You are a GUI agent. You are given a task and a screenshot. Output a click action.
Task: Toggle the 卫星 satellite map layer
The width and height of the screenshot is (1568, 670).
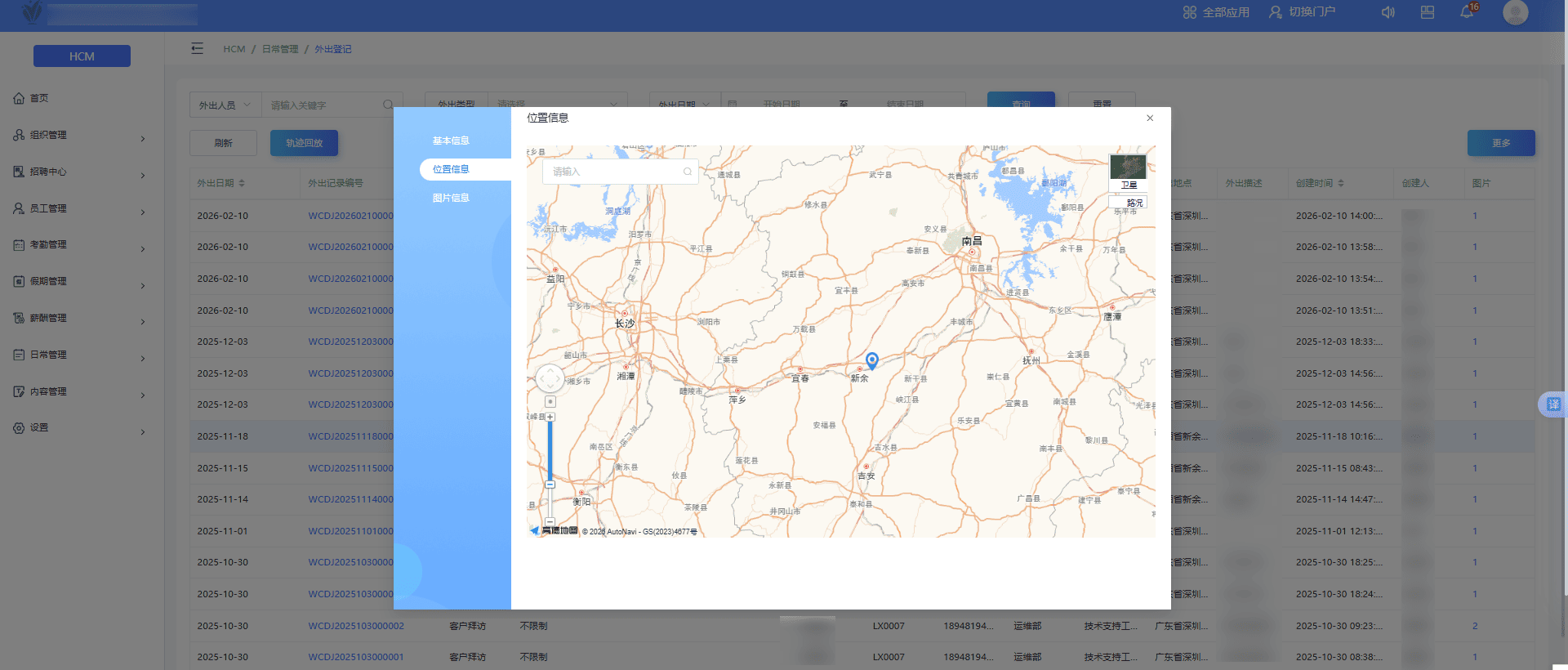(1128, 172)
